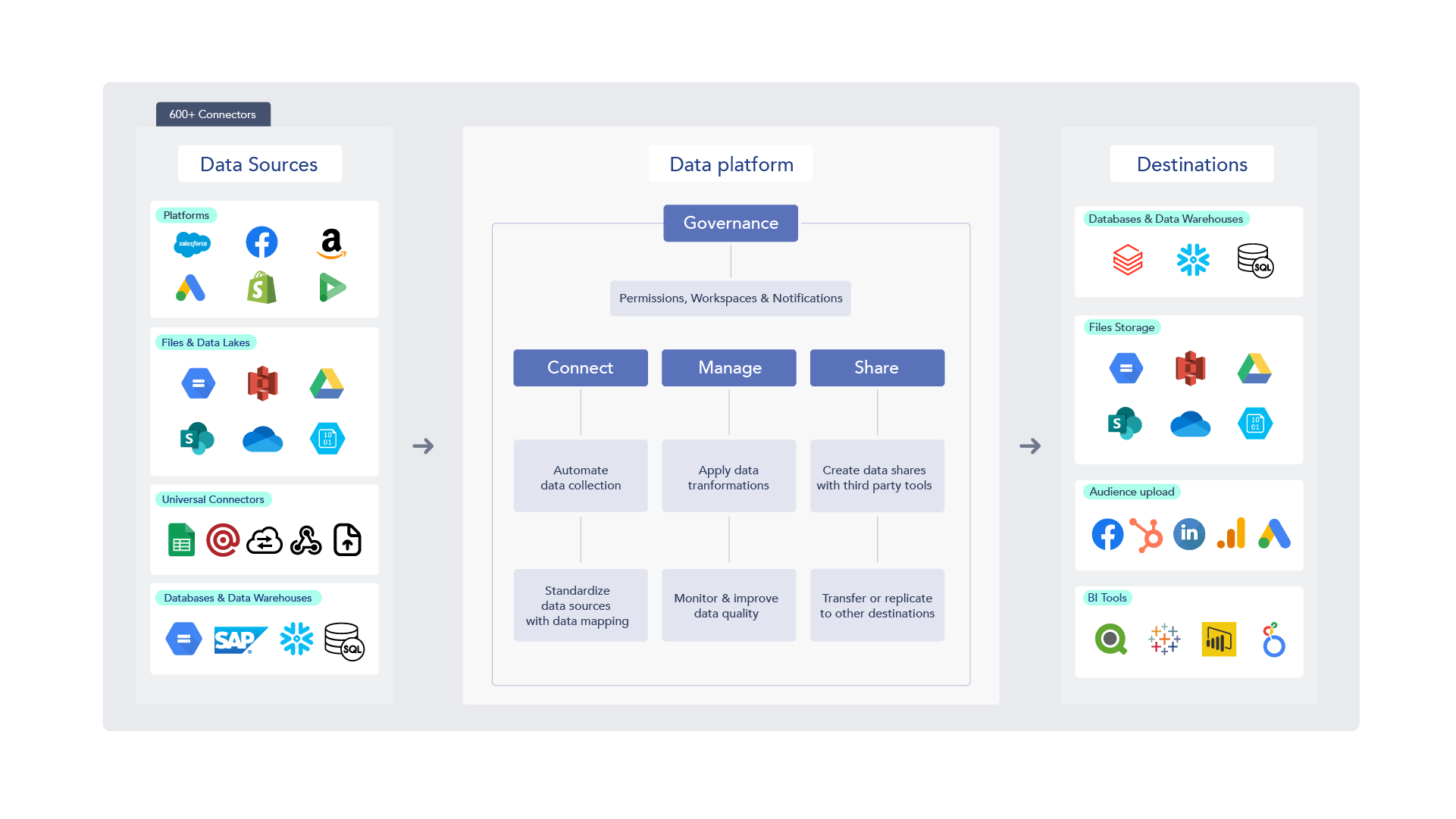Viewport: 1456px width, 819px height.
Task: Click the Platforms category label
Action: 186,216
